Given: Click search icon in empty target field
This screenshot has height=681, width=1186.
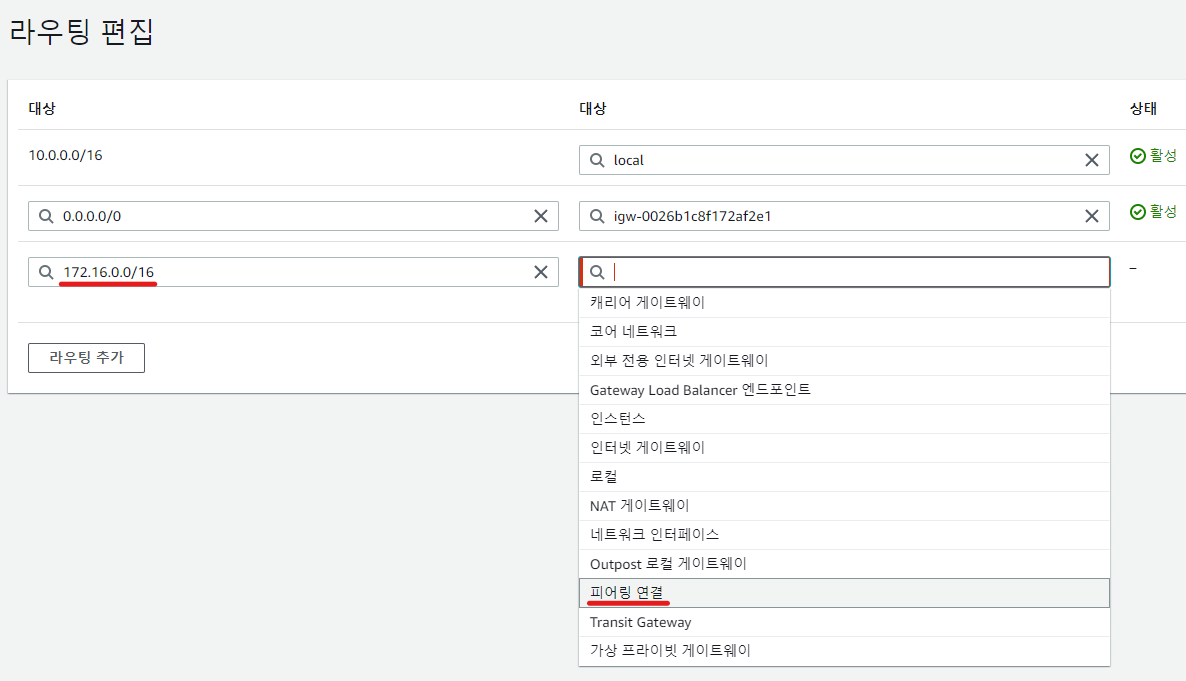Looking at the screenshot, I should click(x=597, y=272).
